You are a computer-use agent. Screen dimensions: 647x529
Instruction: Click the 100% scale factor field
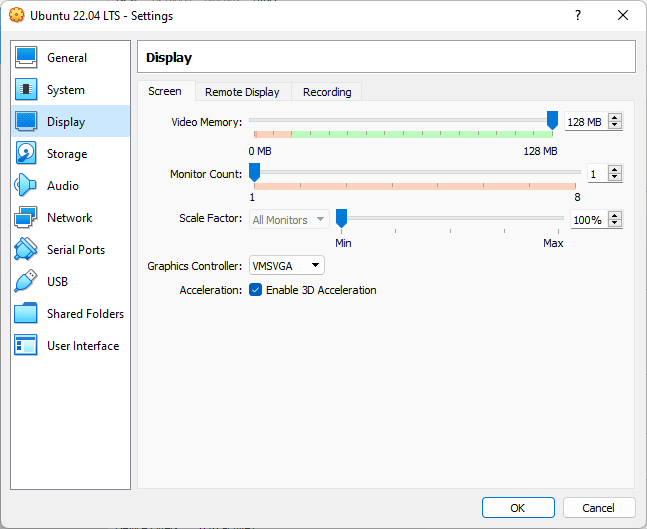(x=589, y=220)
